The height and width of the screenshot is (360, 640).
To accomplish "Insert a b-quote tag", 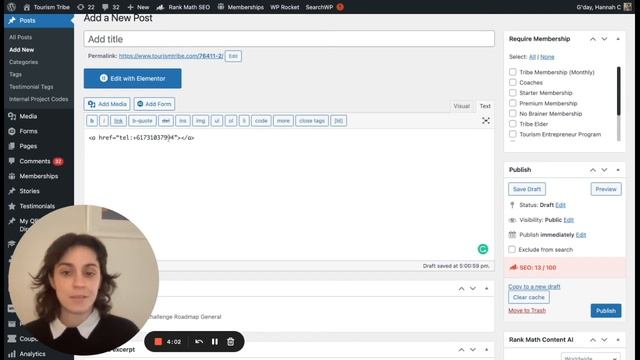I will (142, 121).
